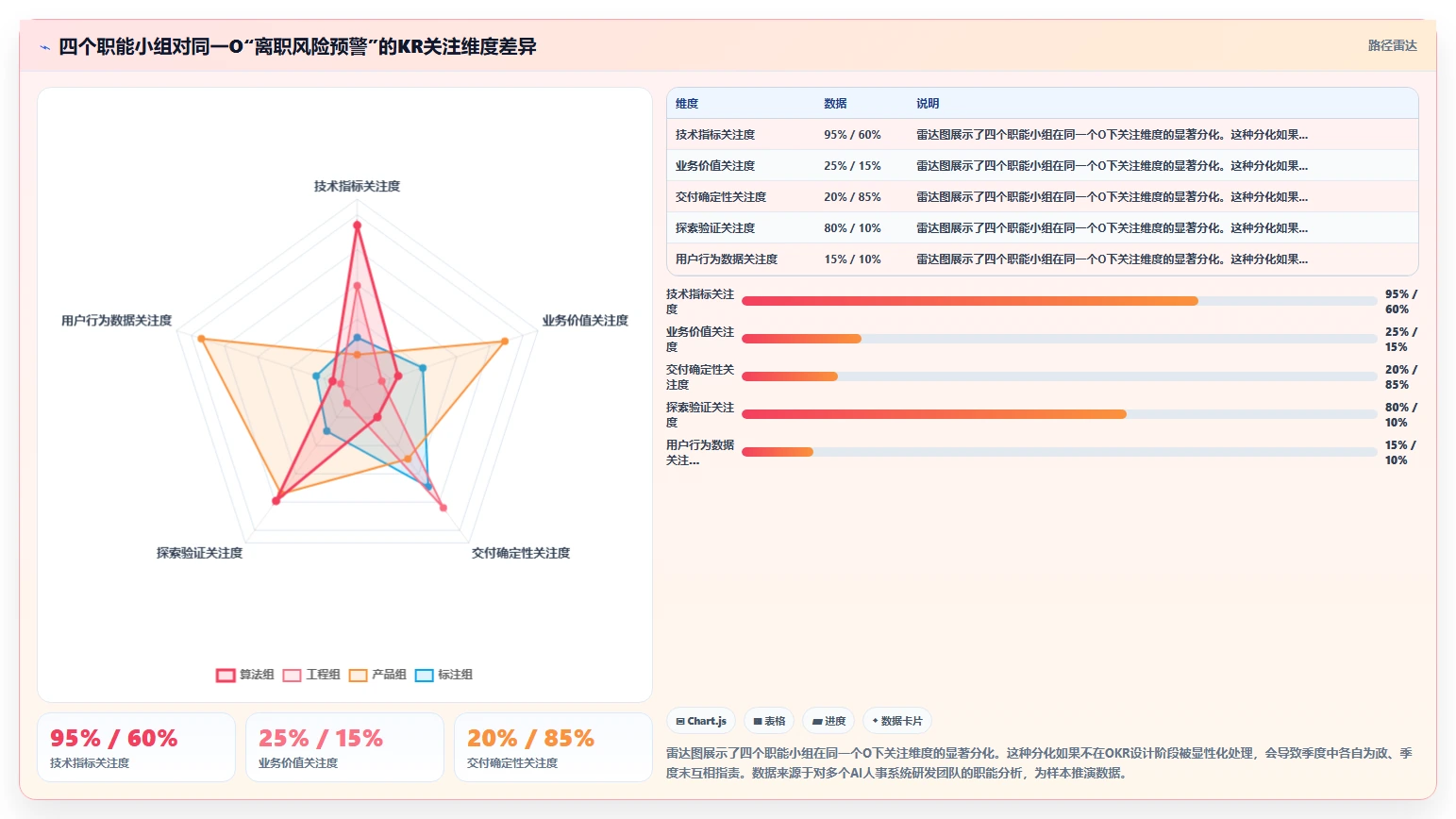Viewport: 1456px width, 819px height.
Task: Click the dashboard title text
Action: [297, 46]
